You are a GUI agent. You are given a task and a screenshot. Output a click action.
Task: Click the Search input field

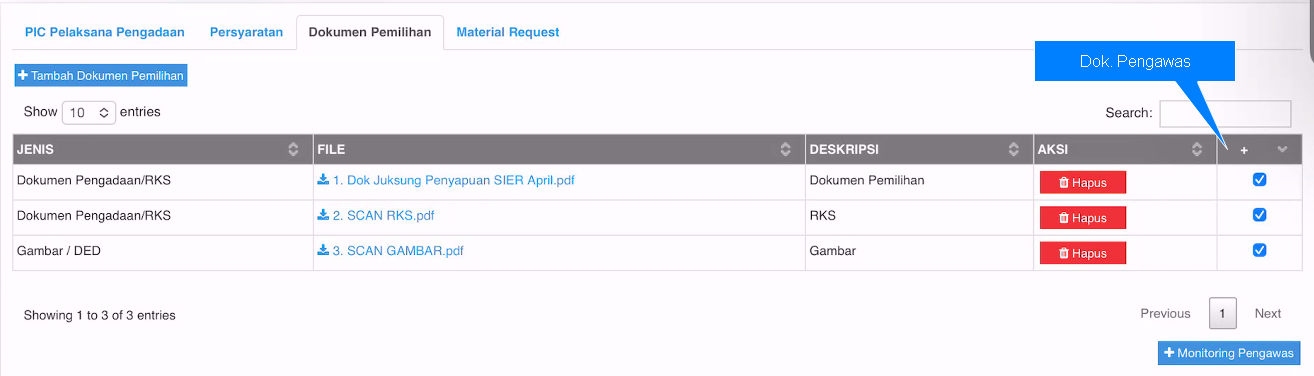[1225, 113]
